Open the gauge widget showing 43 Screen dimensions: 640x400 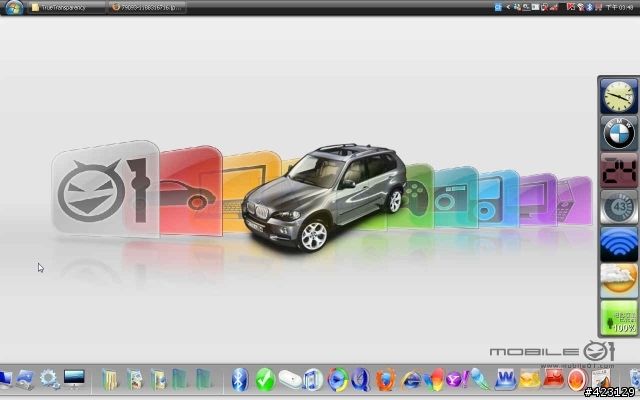tap(619, 207)
